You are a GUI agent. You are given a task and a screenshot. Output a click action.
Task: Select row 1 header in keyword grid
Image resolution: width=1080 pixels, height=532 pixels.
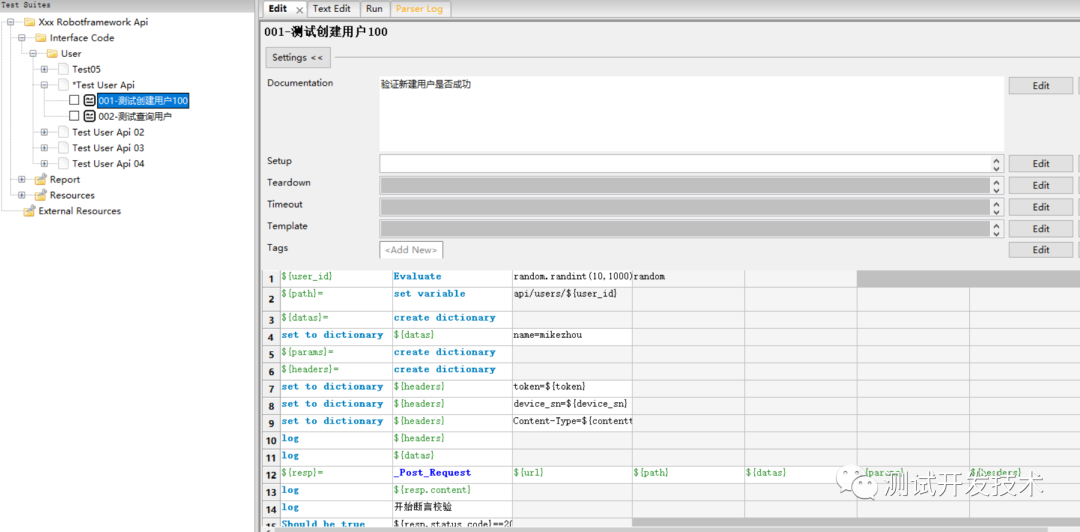pos(273,278)
